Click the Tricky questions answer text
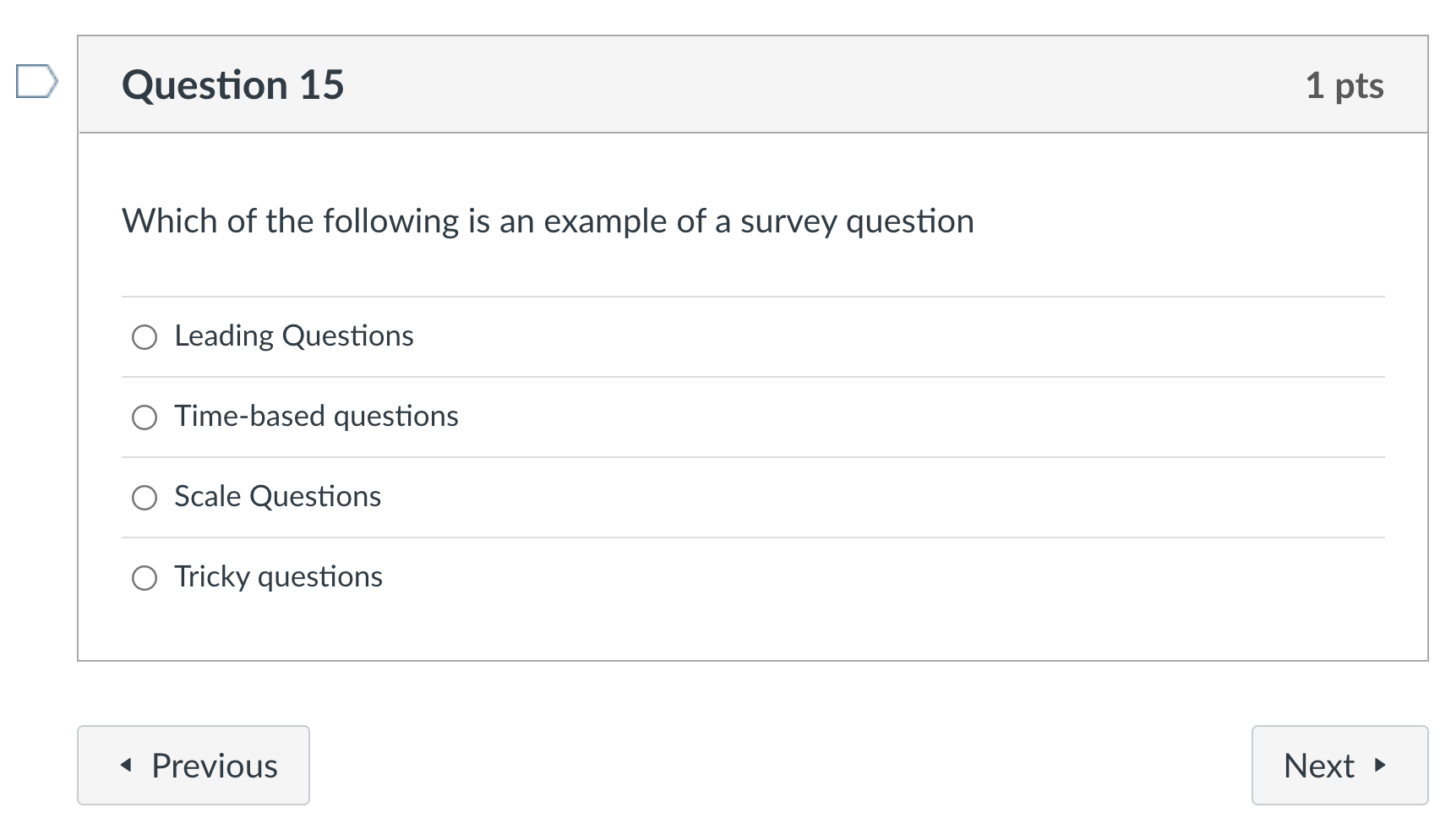Viewport: 1451px width, 840px height. pyautogui.click(x=278, y=576)
